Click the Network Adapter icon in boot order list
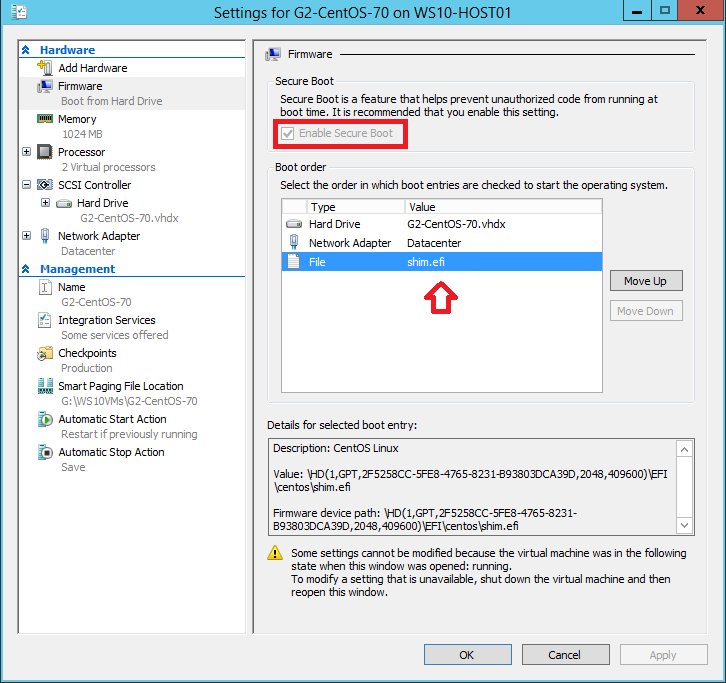The width and height of the screenshot is (726, 683). 294,242
